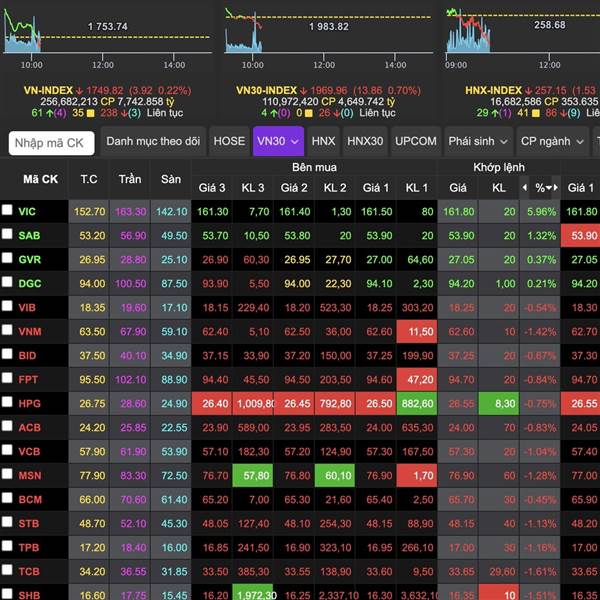Check the FPT row checkbox
The image size is (600, 600).
tap(7, 378)
